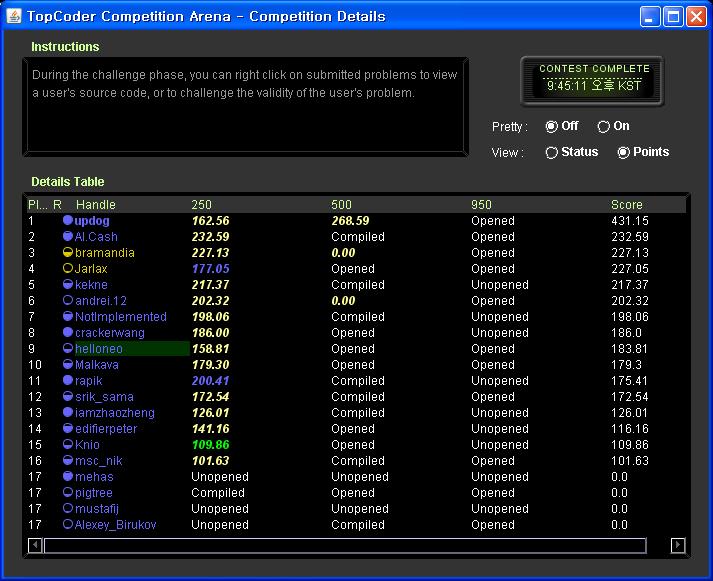Image resolution: width=713 pixels, height=581 pixels.
Task: Select the iamzhaozheng handle
Action: [x=115, y=412]
